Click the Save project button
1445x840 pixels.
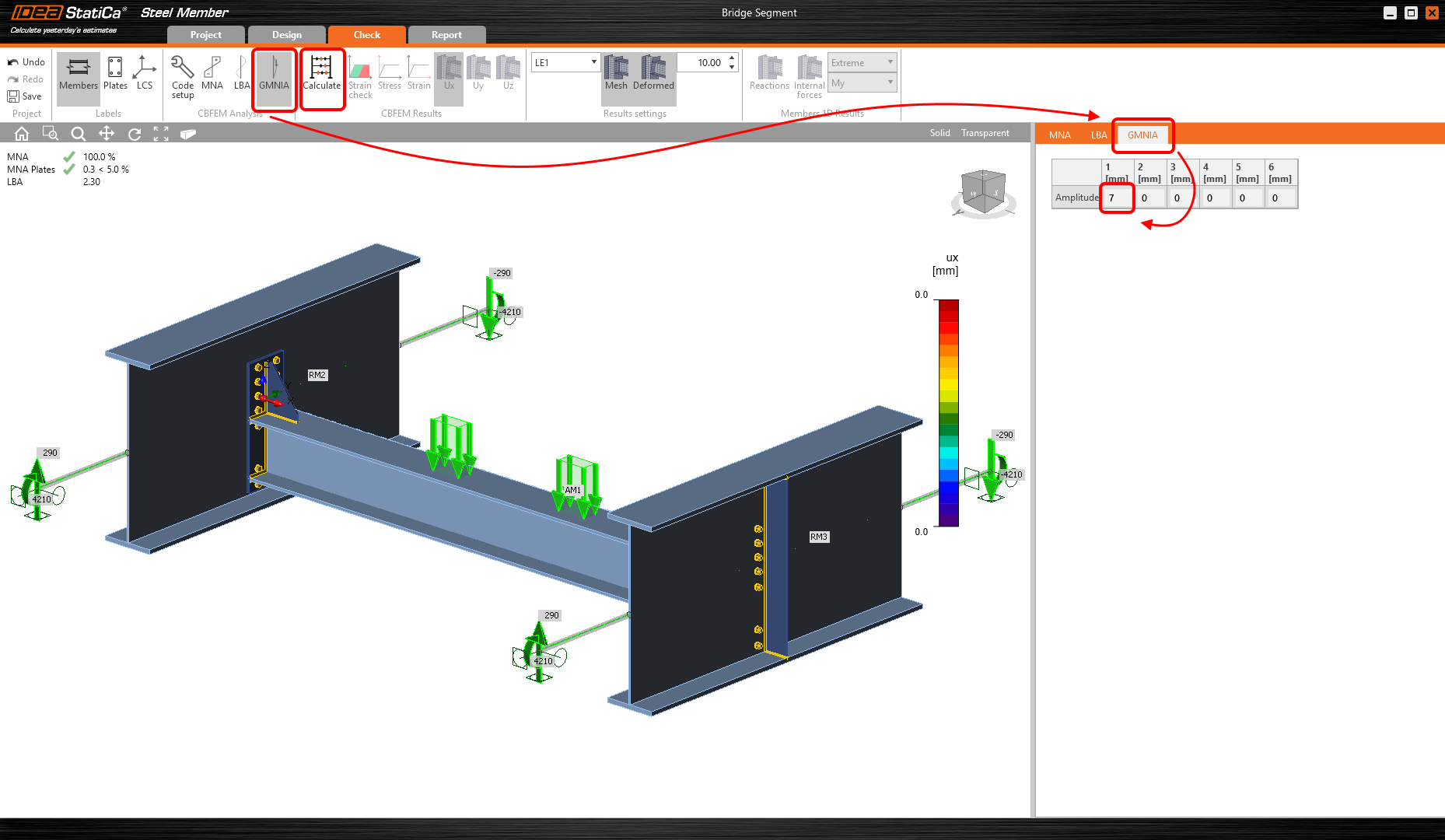[x=25, y=96]
